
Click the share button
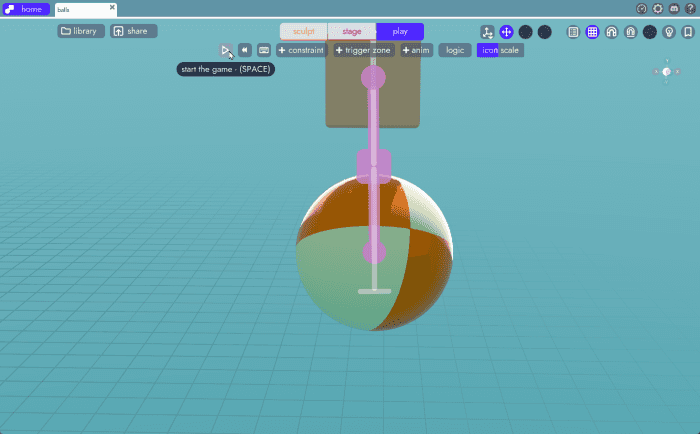click(133, 31)
